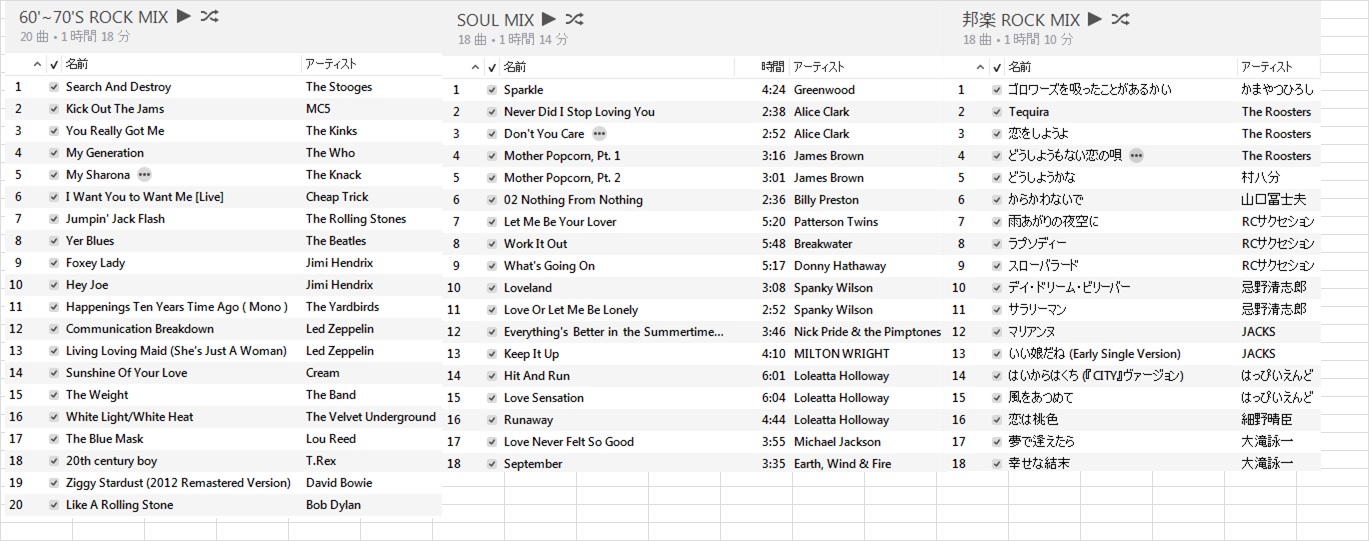Screen dimensions: 1369x541
Task: Open more options for Don't You Care
Action: point(599,133)
